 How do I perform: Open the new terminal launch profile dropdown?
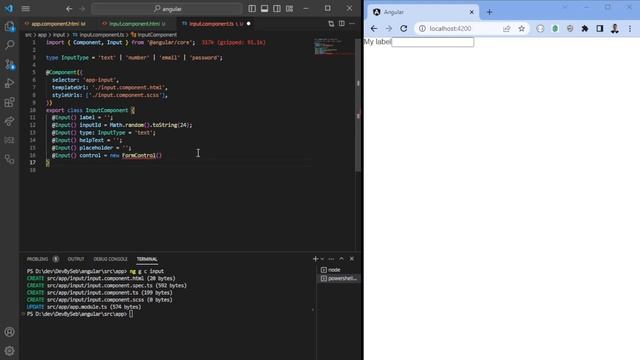coord(322,259)
